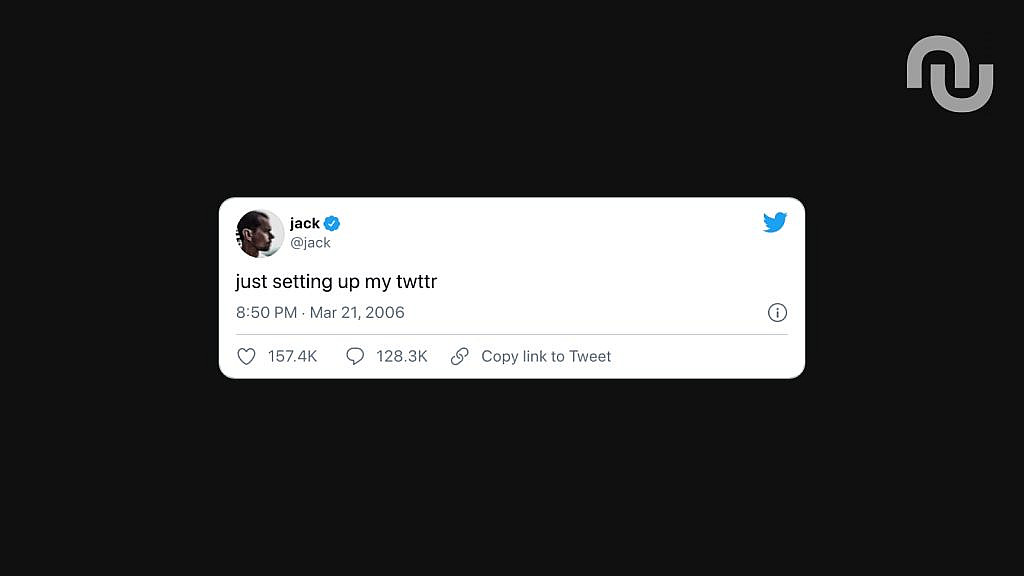Click the blue Twitter bird logo
Image resolution: width=1024 pixels, height=576 pixels.
[775, 222]
